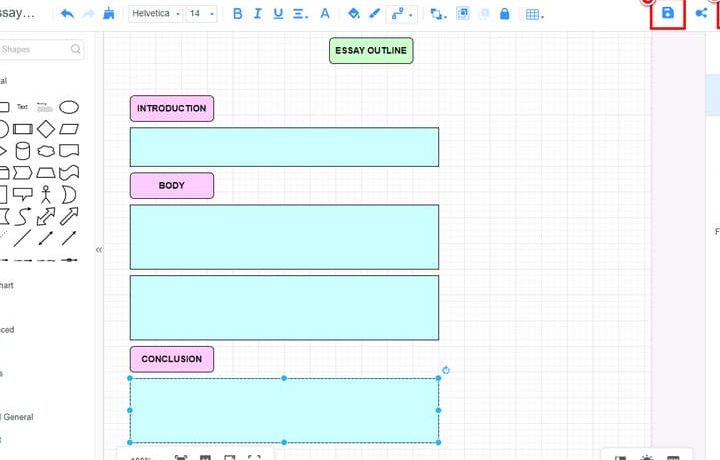
Task: Click the rotate handle of selected box
Action: (x=446, y=370)
